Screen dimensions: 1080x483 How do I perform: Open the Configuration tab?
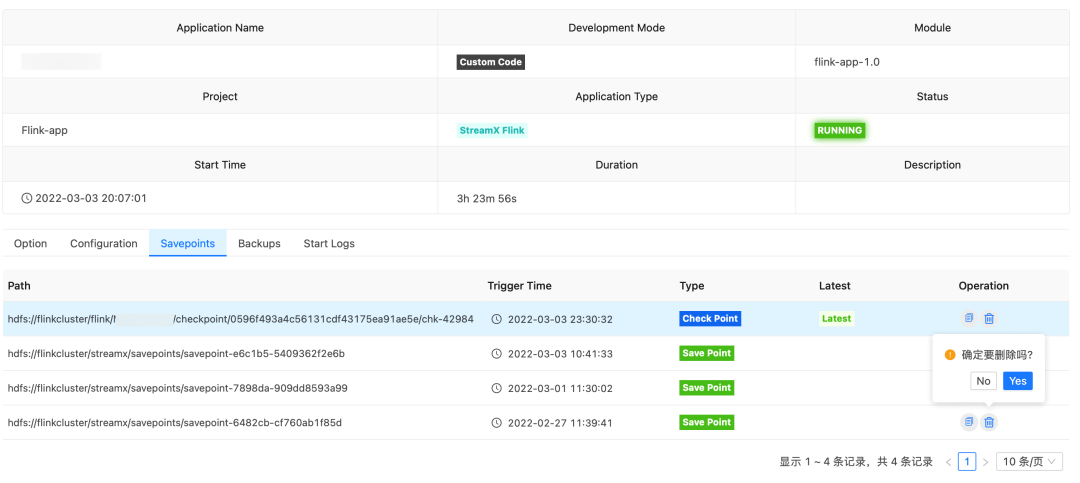104,243
